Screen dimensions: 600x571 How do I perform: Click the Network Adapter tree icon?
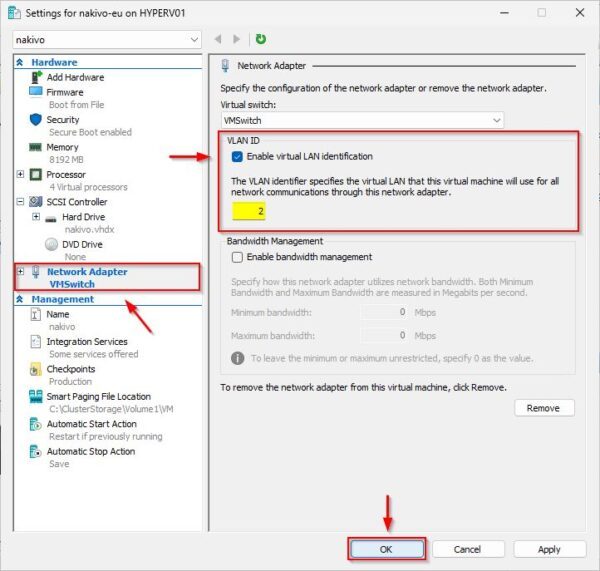point(36,271)
